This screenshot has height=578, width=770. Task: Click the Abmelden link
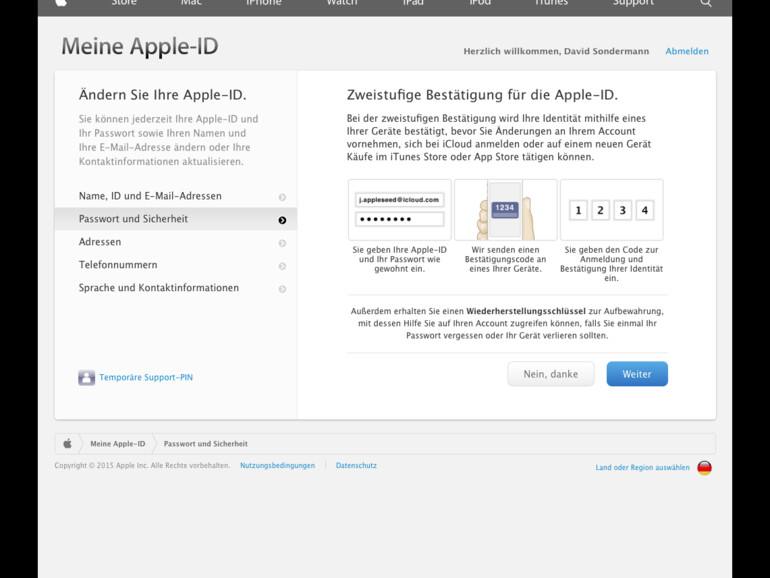pyautogui.click(x=687, y=51)
